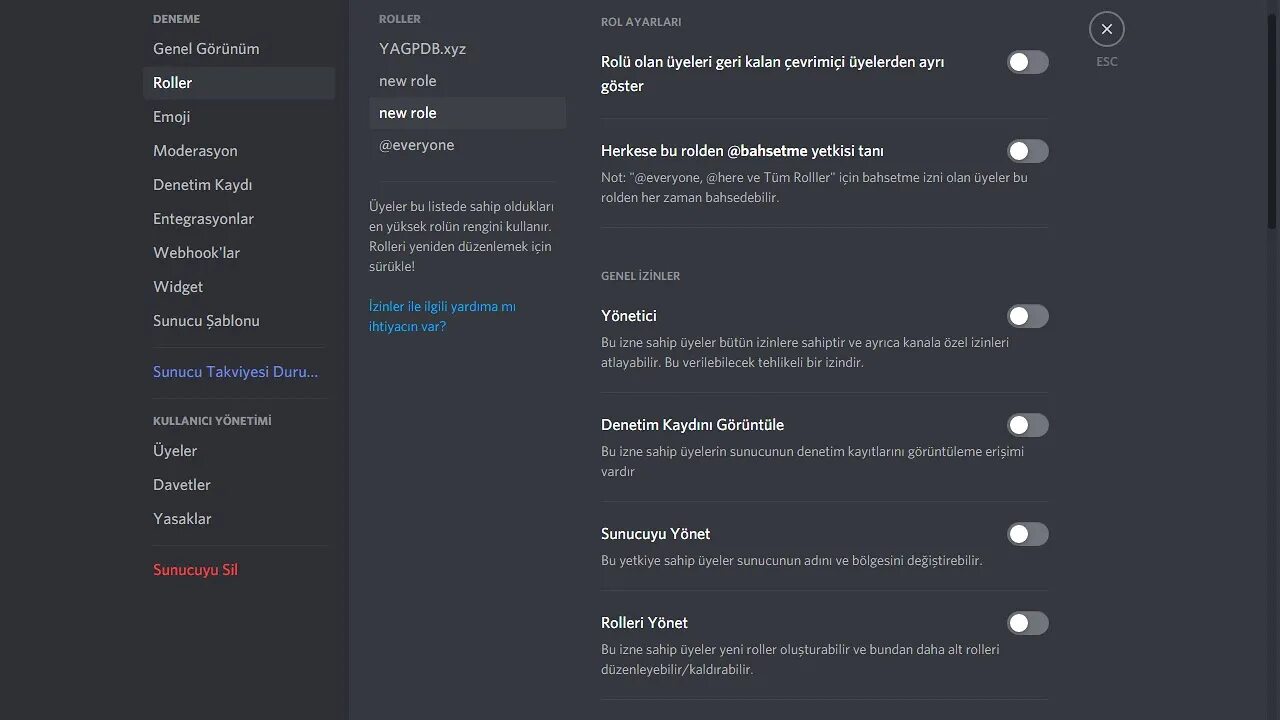Turn on the Yönetici permission switch
Image resolution: width=1280 pixels, height=720 pixels.
(1027, 316)
